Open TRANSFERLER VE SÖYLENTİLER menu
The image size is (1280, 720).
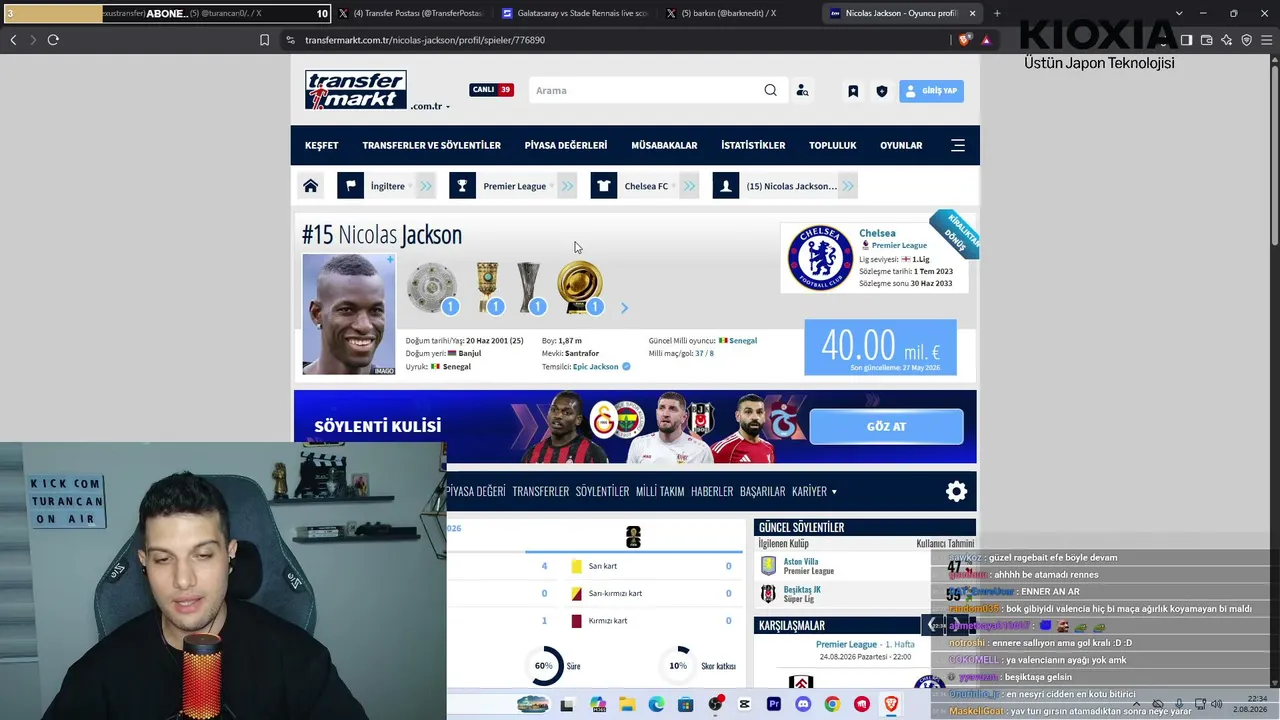(x=431, y=145)
